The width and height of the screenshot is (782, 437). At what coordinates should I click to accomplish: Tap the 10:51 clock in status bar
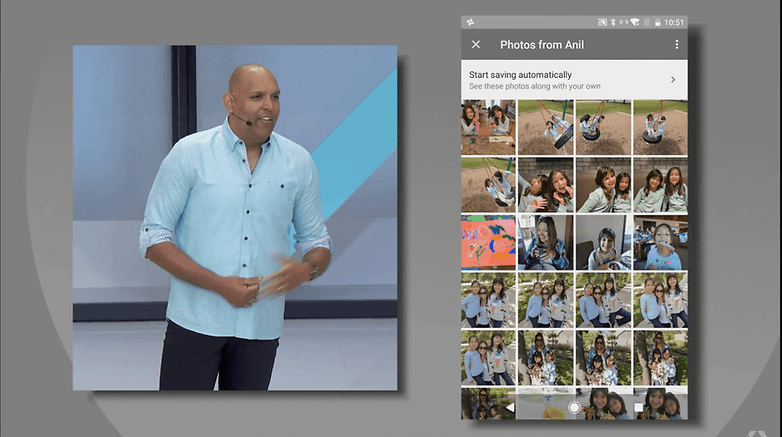coord(674,22)
